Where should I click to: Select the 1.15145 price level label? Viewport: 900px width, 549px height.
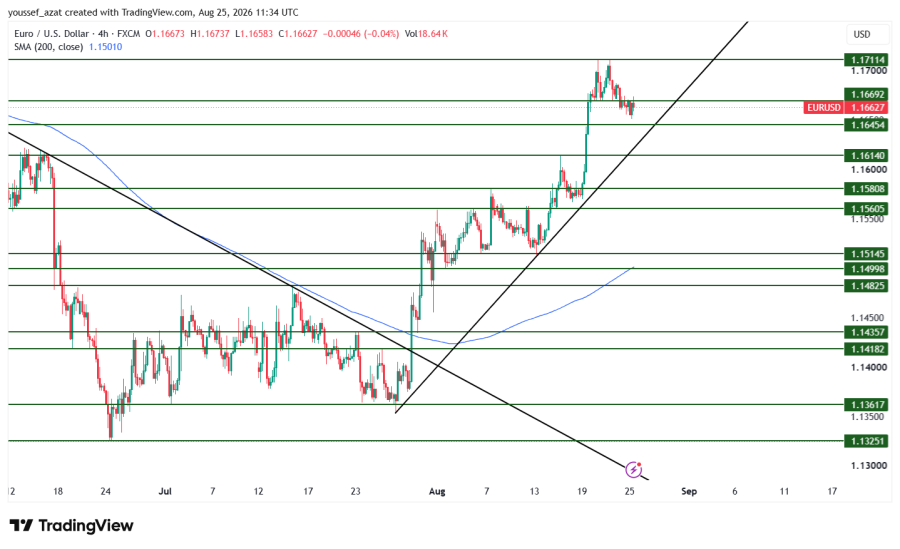point(866,253)
